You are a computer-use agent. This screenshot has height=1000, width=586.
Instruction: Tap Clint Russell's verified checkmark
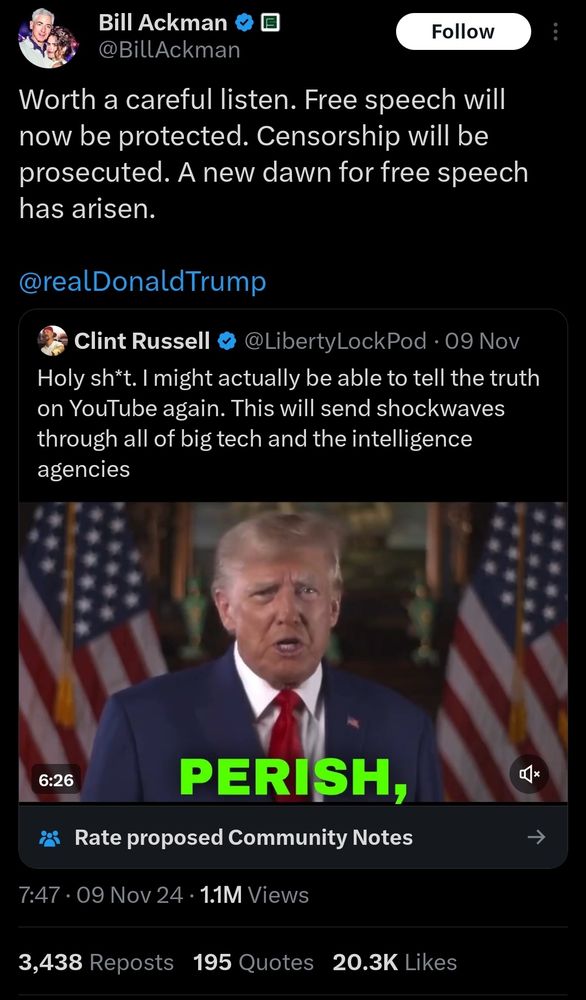pyautogui.click(x=226, y=342)
